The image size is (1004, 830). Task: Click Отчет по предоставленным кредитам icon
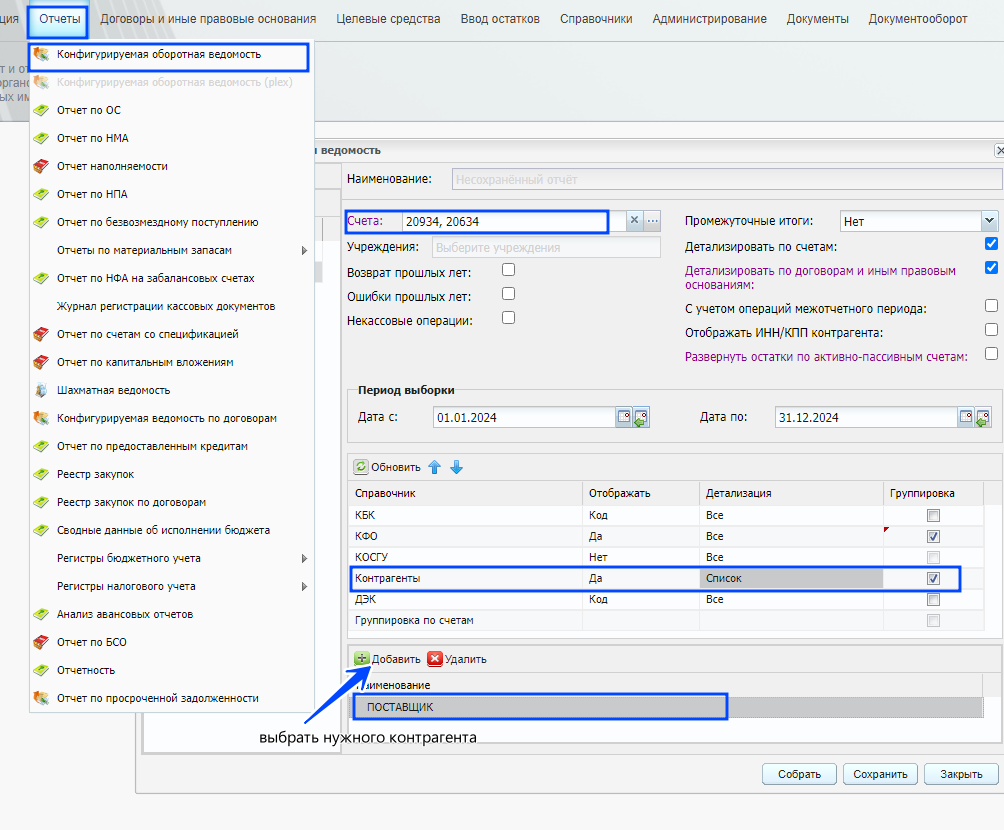(x=41, y=446)
